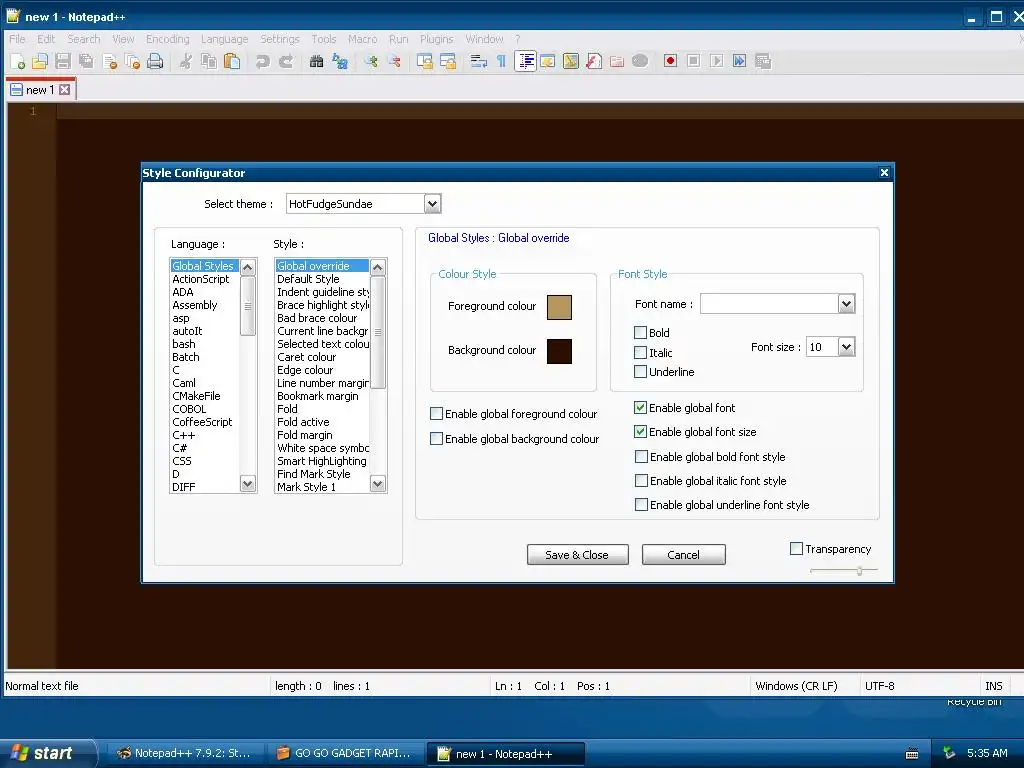Enable global foreground colour checkbox
This screenshot has height=768, width=1024.
point(436,413)
